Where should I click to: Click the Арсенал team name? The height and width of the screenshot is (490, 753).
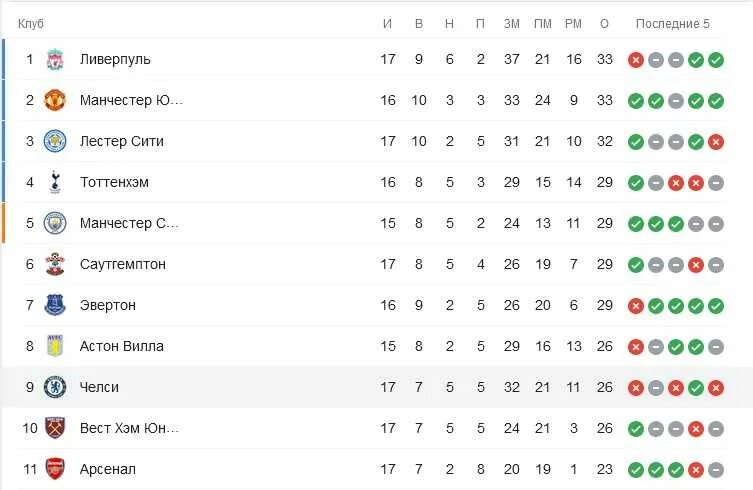[x=108, y=469]
